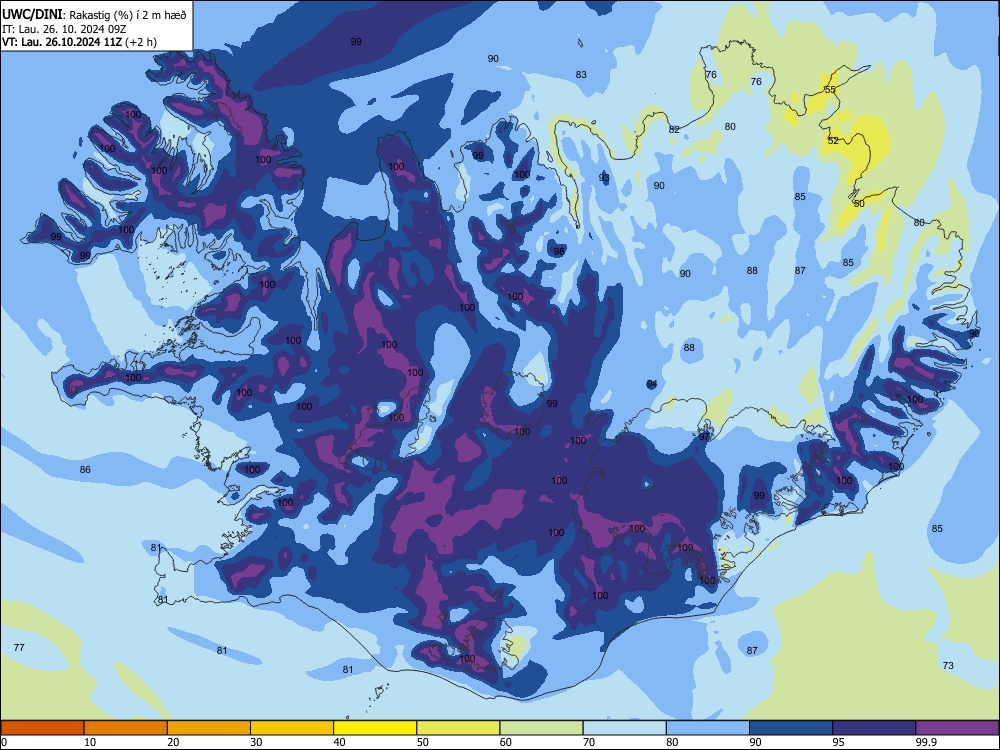Click the '0' legend tick label
Viewport: 1000px width, 750px height.
coord(4,742)
